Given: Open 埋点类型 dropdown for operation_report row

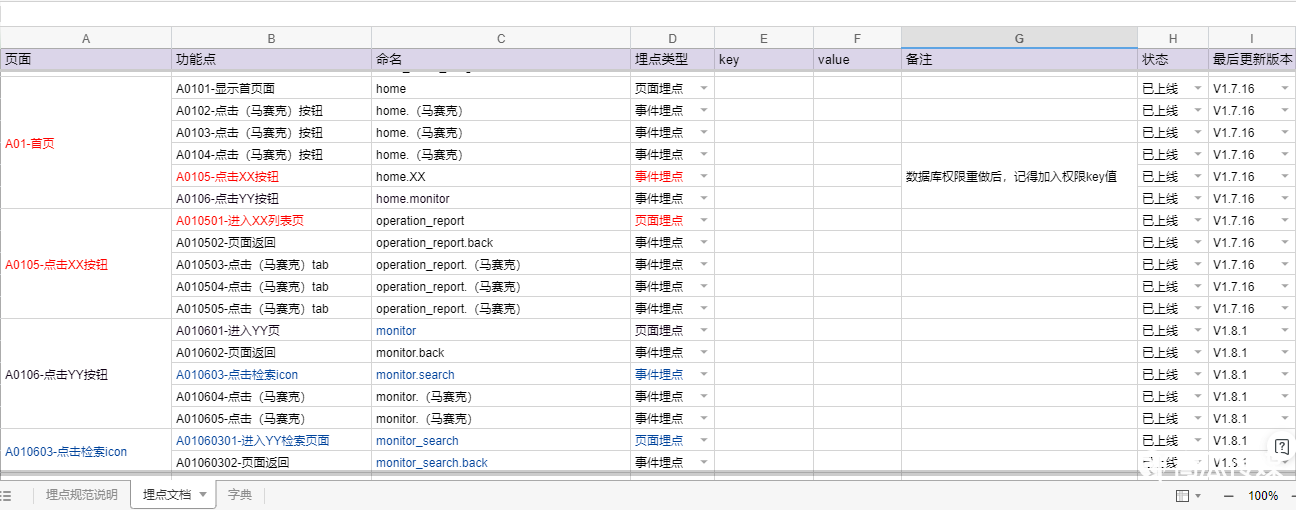Looking at the screenshot, I should click(x=703, y=221).
